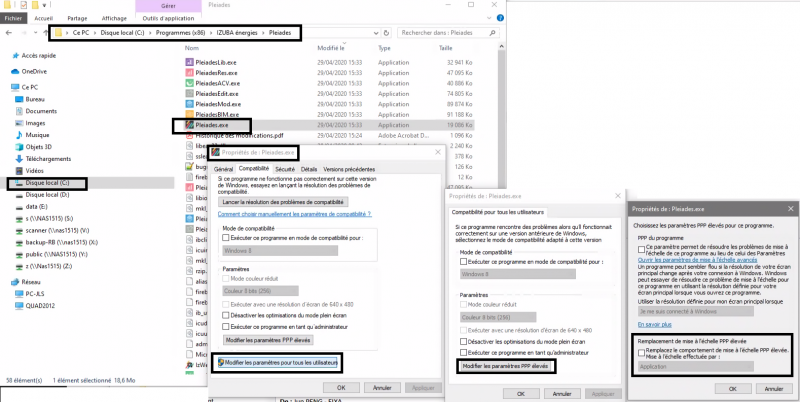Select the PleiadesEdit.exe file icon
Screen dimensions: 800x402
click(x=189, y=94)
